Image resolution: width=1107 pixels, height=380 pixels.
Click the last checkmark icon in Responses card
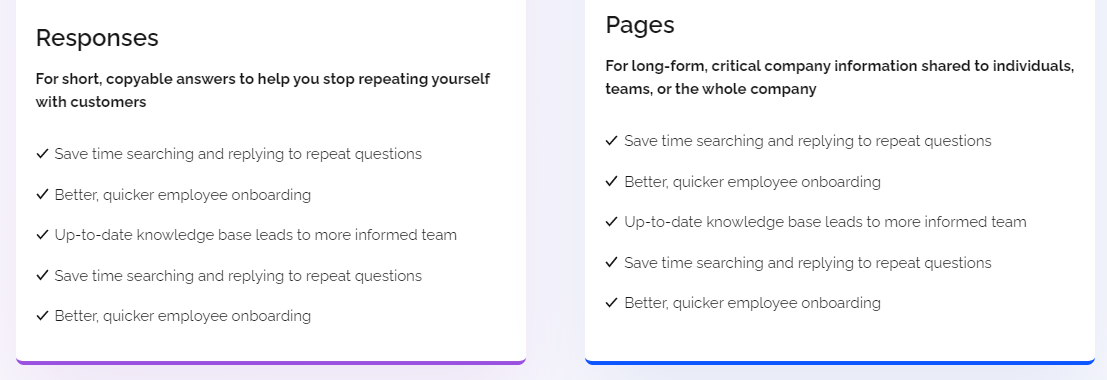42,315
